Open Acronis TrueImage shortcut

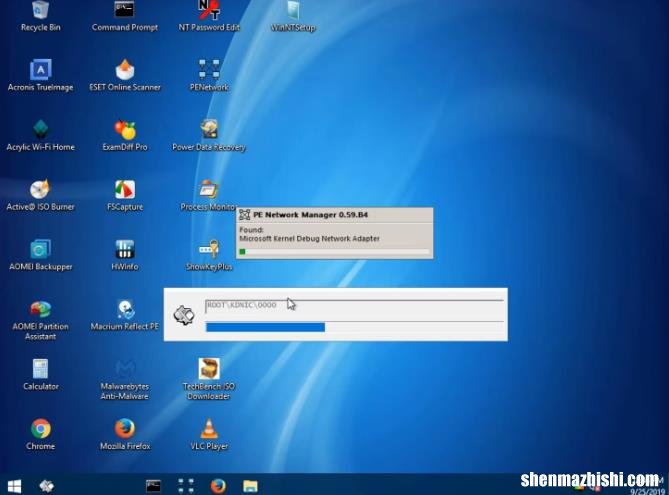click(41, 75)
